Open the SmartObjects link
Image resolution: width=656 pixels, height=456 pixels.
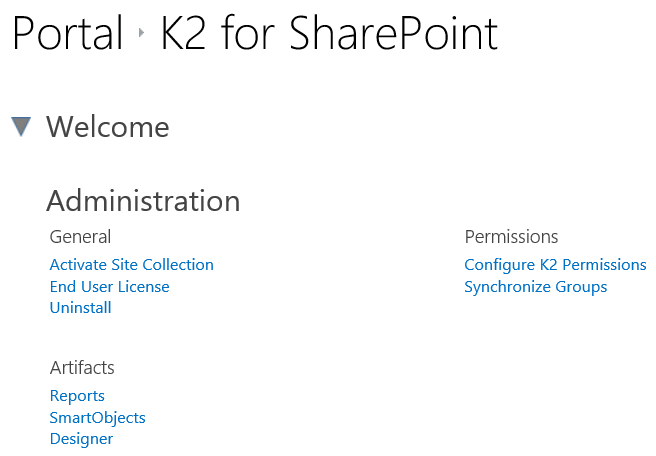97,418
